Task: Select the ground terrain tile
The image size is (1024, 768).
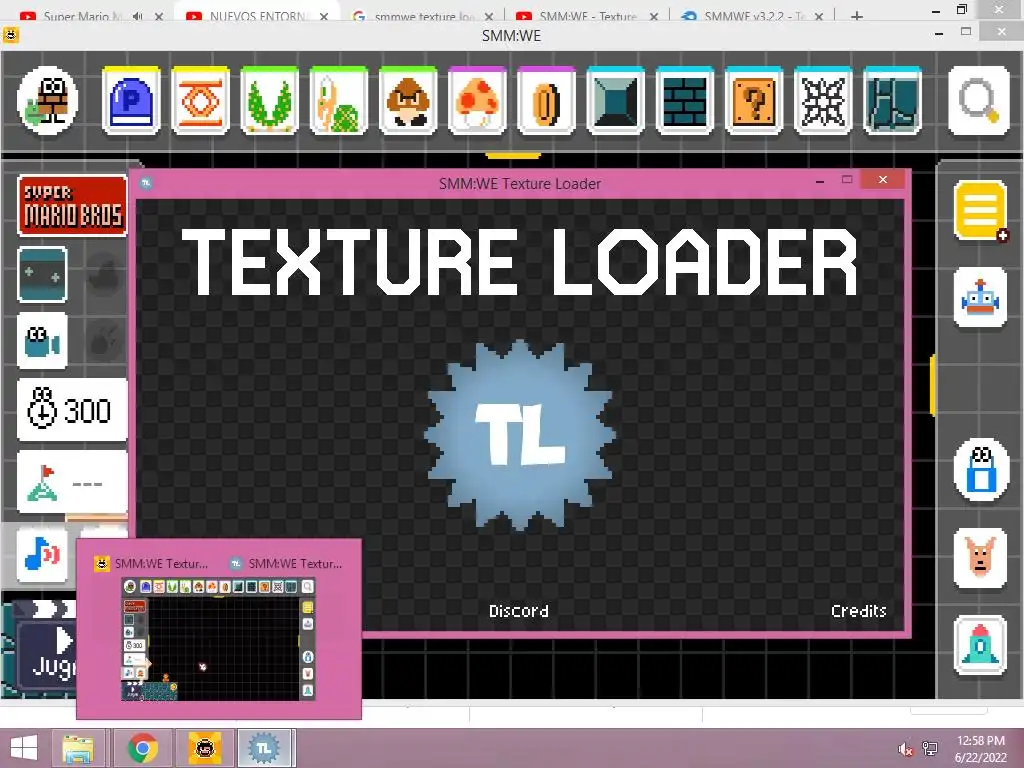Action: click(893, 101)
